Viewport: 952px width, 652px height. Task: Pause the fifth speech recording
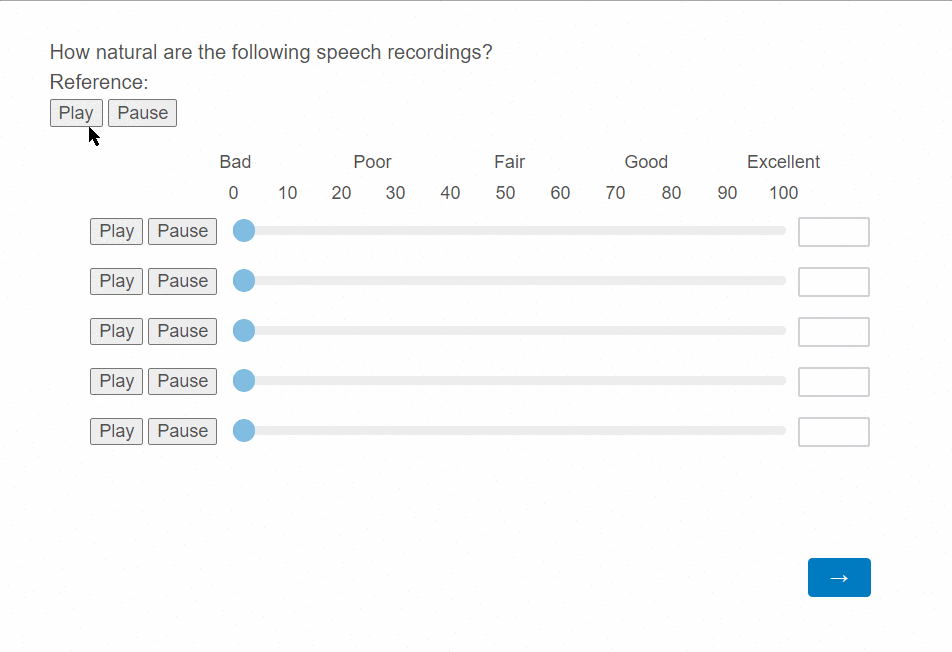[x=182, y=431]
